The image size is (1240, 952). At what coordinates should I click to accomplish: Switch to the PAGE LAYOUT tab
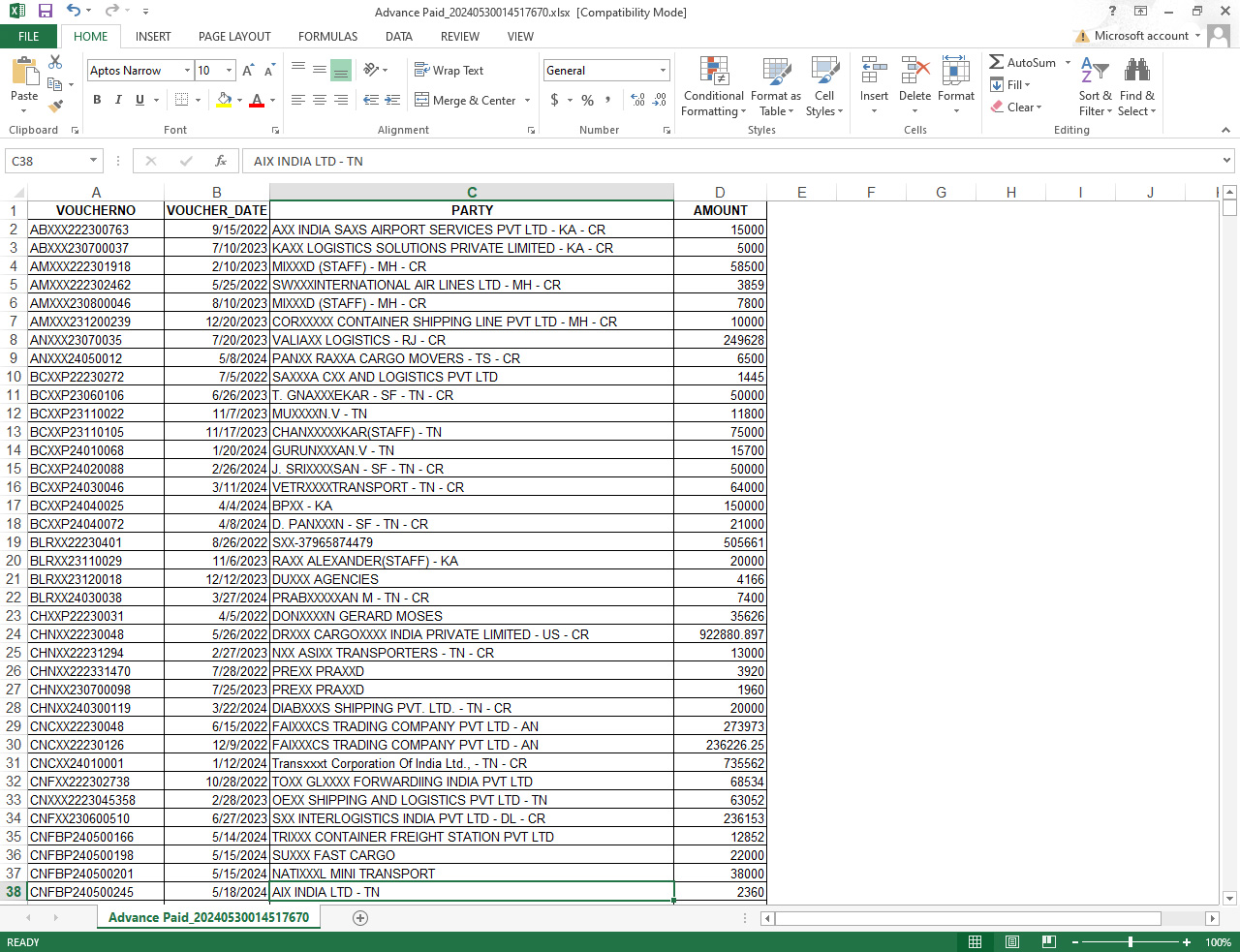click(x=234, y=37)
